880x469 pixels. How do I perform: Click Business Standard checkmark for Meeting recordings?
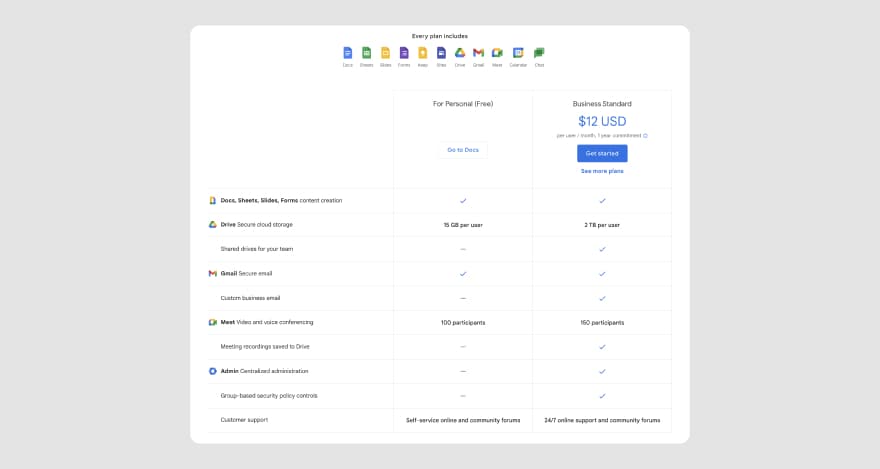point(602,347)
